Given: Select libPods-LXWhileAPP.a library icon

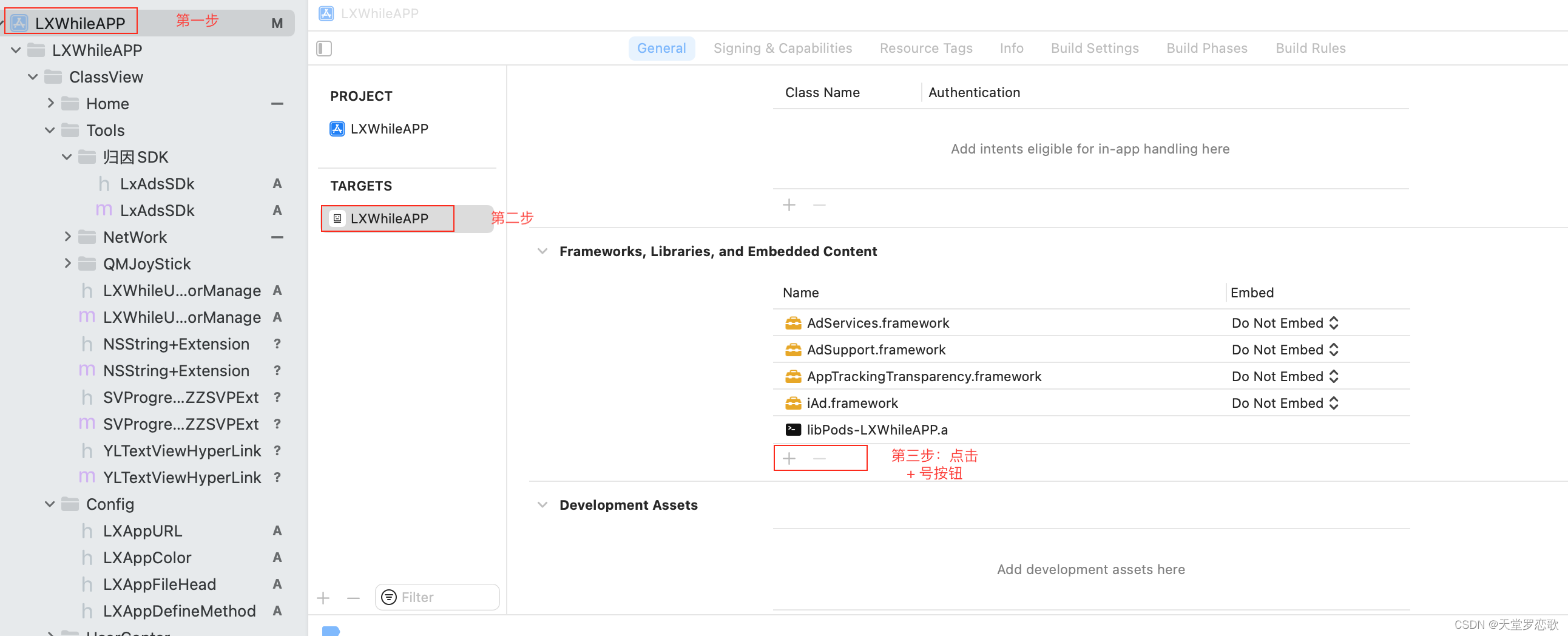Looking at the screenshot, I should 792,430.
